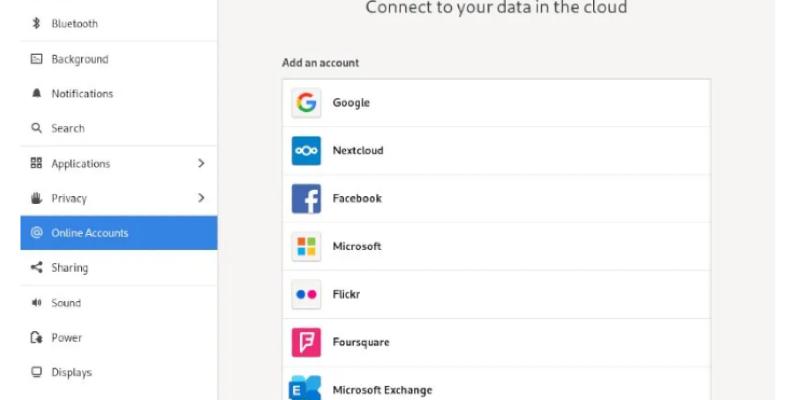Viewport: 800px width, 400px height.
Task: Click the Flickr logo icon
Action: (x=306, y=294)
